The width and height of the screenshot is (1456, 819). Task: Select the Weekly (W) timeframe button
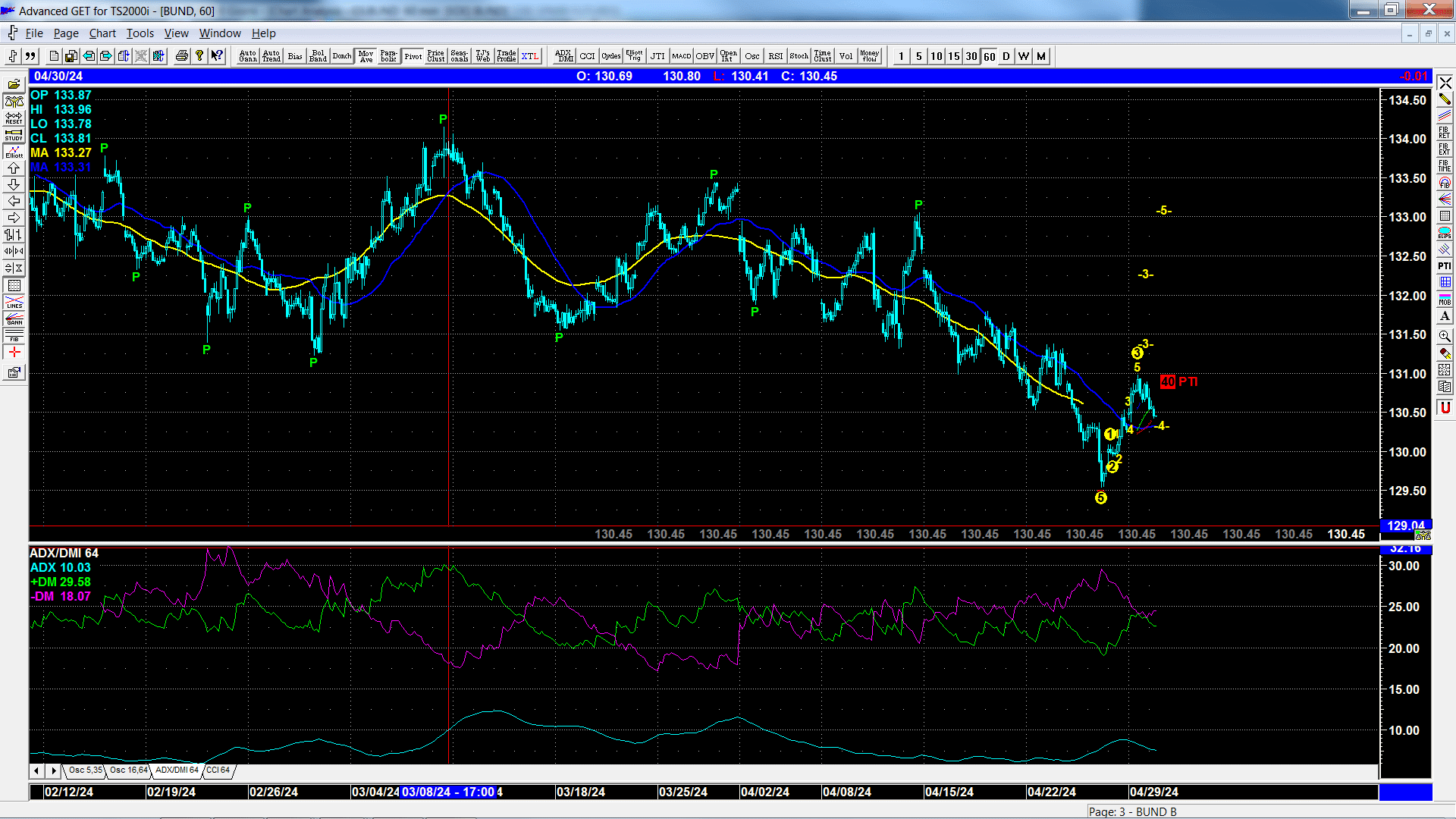pos(1024,56)
